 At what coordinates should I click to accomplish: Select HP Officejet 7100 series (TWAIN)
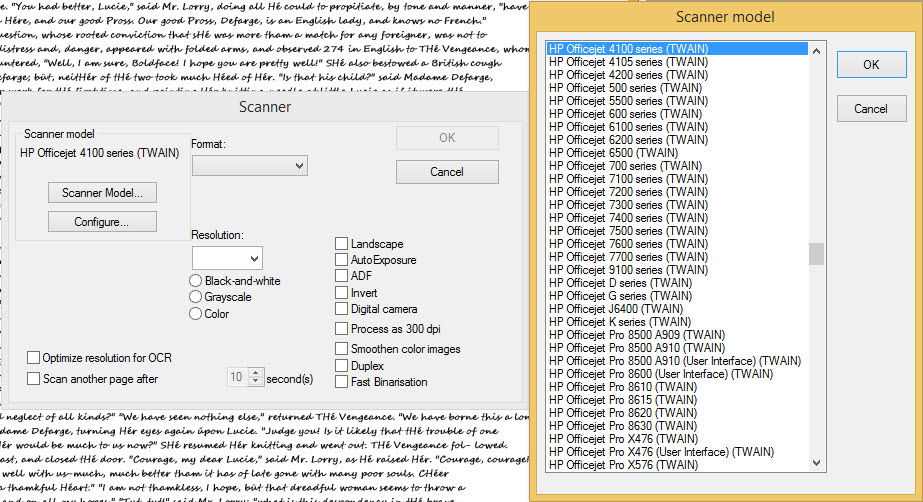click(x=677, y=179)
